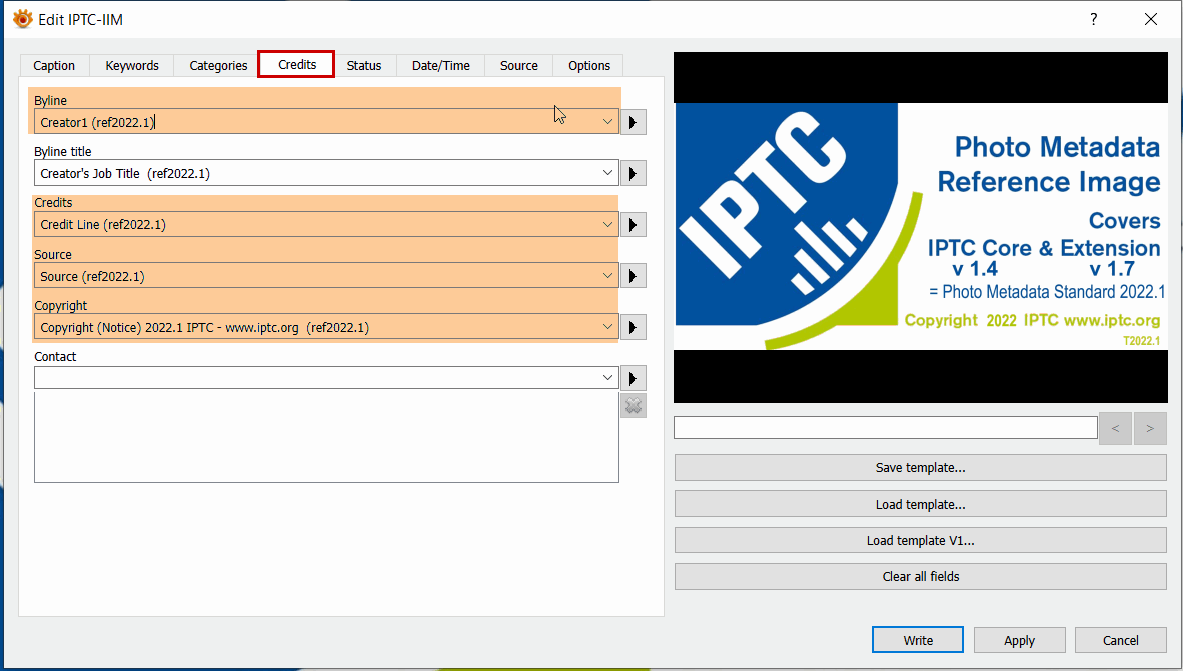
Task: Click the Save template... button
Action: (920, 468)
